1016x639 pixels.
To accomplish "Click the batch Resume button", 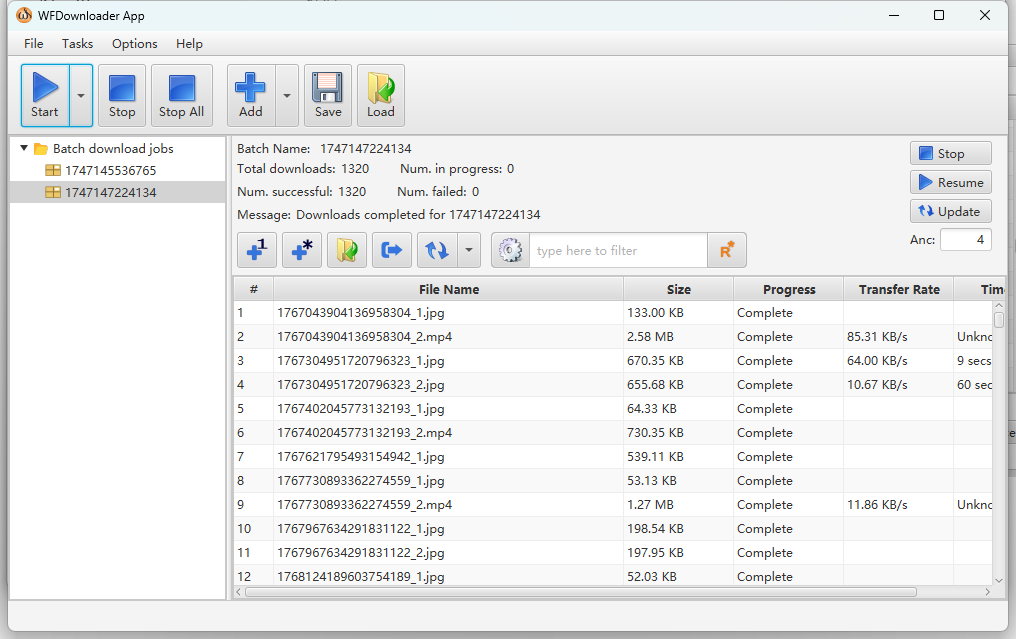I will 951,183.
